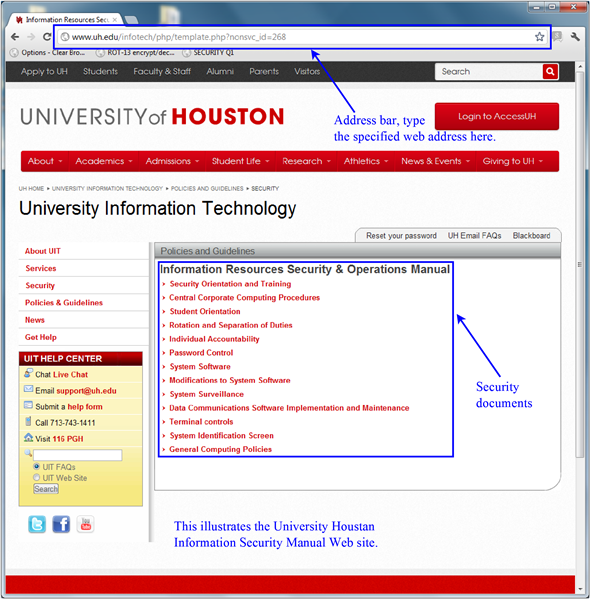590x599 pixels.
Task: Open the Parents top bar link
Action: (x=264, y=71)
